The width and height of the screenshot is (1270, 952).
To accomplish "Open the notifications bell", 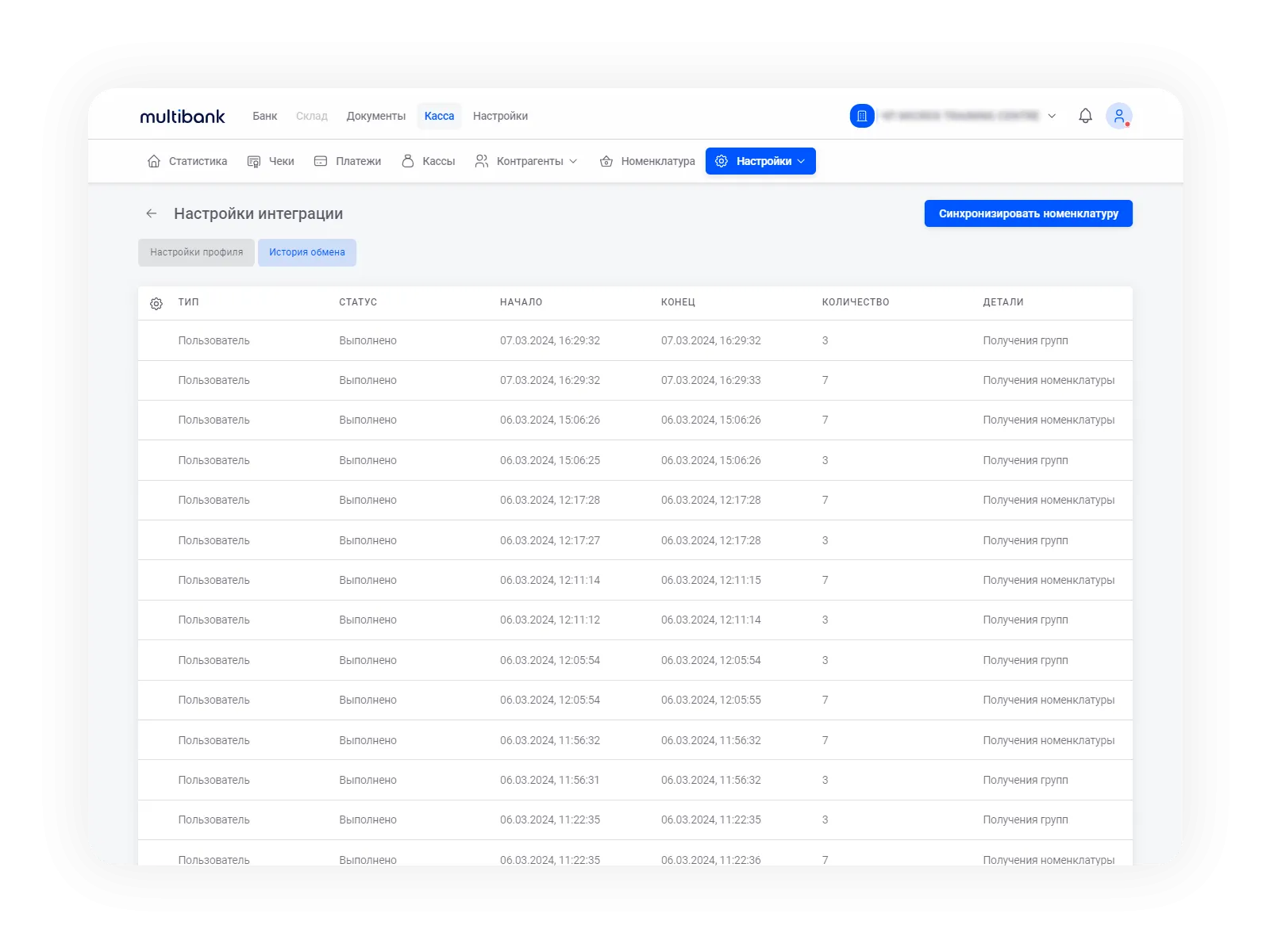I will click(x=1085, y=116).
